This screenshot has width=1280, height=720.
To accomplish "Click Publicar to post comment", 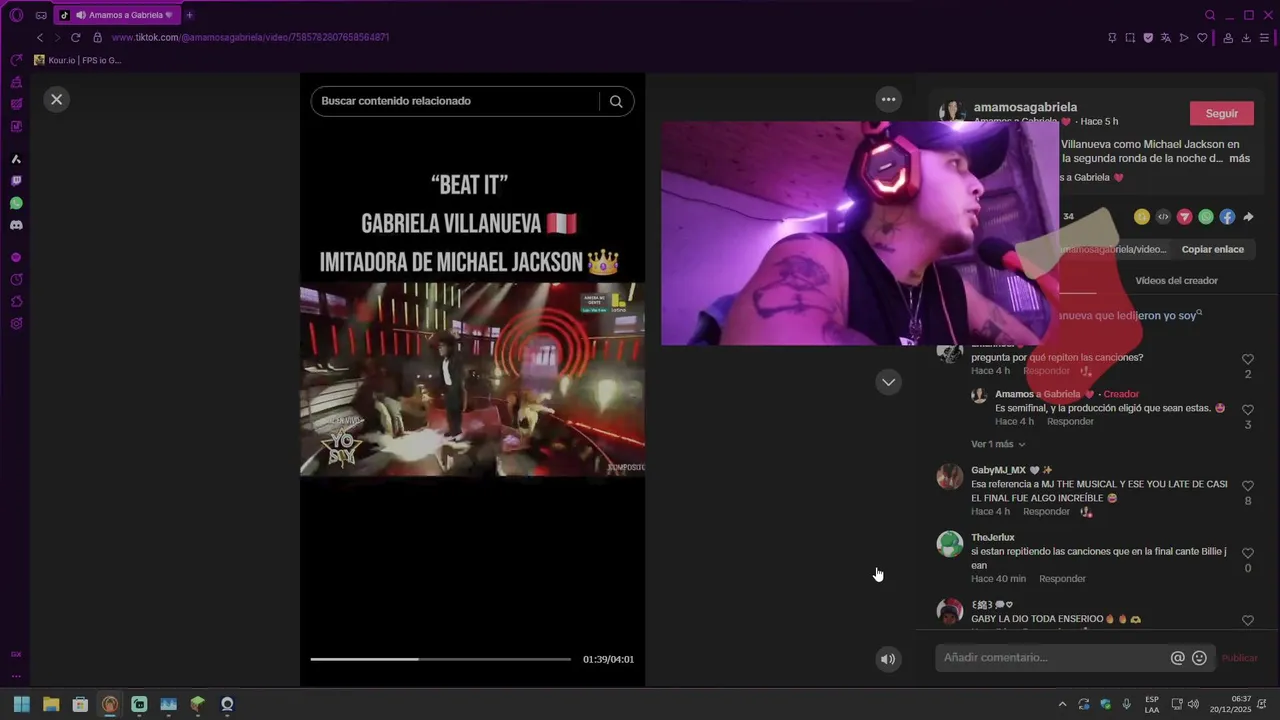I will click(x=1240, y=658).
